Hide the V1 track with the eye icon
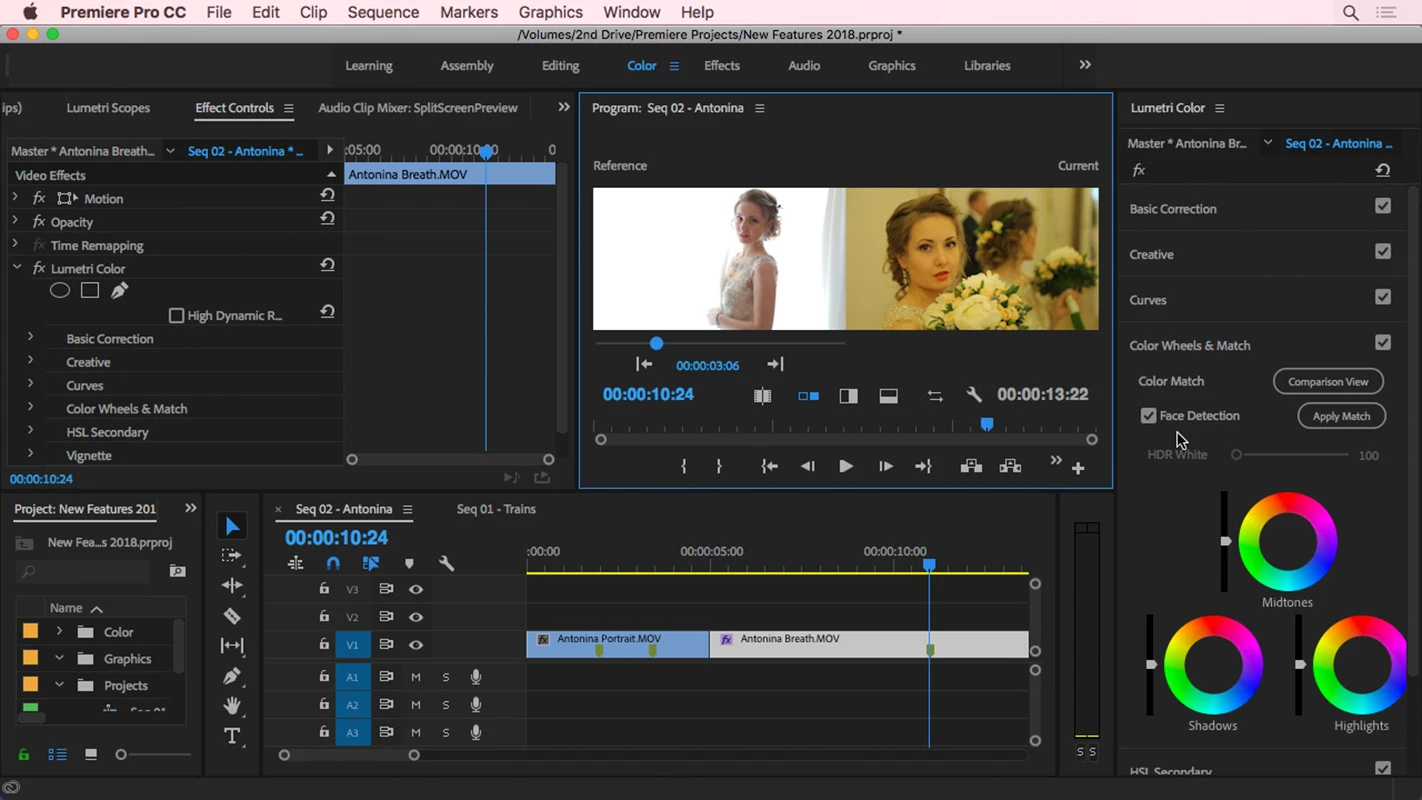This screenshot has height=800, width=1422. 416,645
